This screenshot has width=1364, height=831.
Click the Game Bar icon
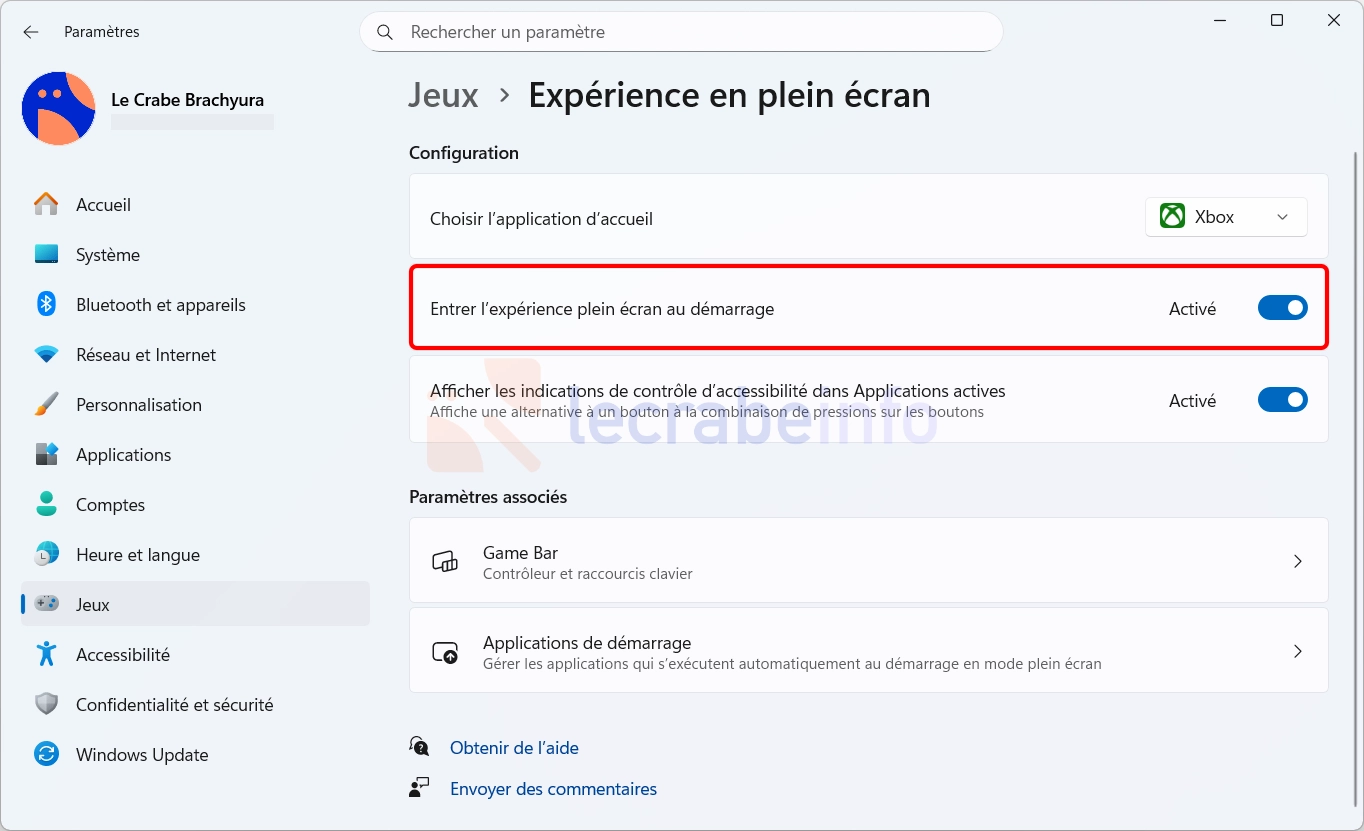point(445,561)
